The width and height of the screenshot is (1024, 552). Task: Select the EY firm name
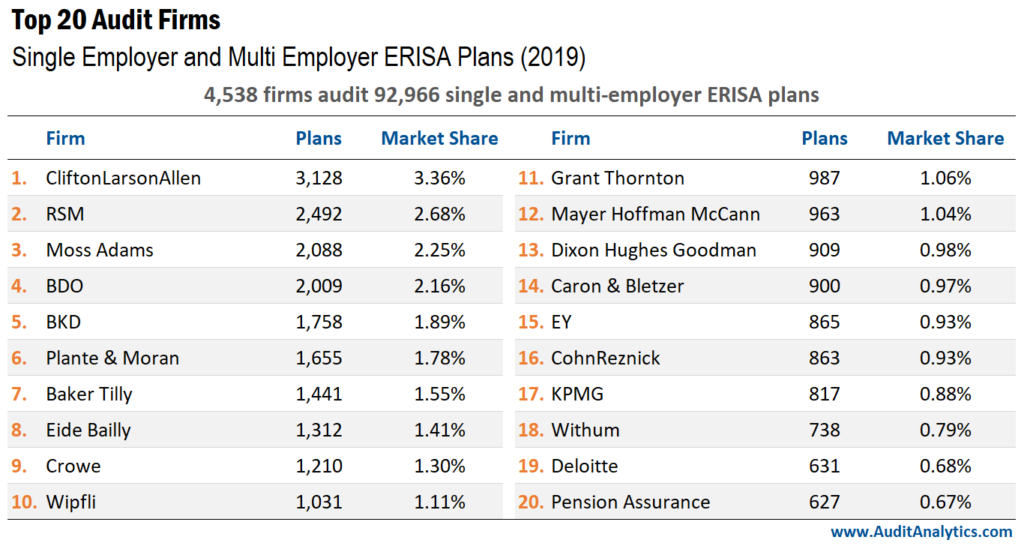pos(561,321)
